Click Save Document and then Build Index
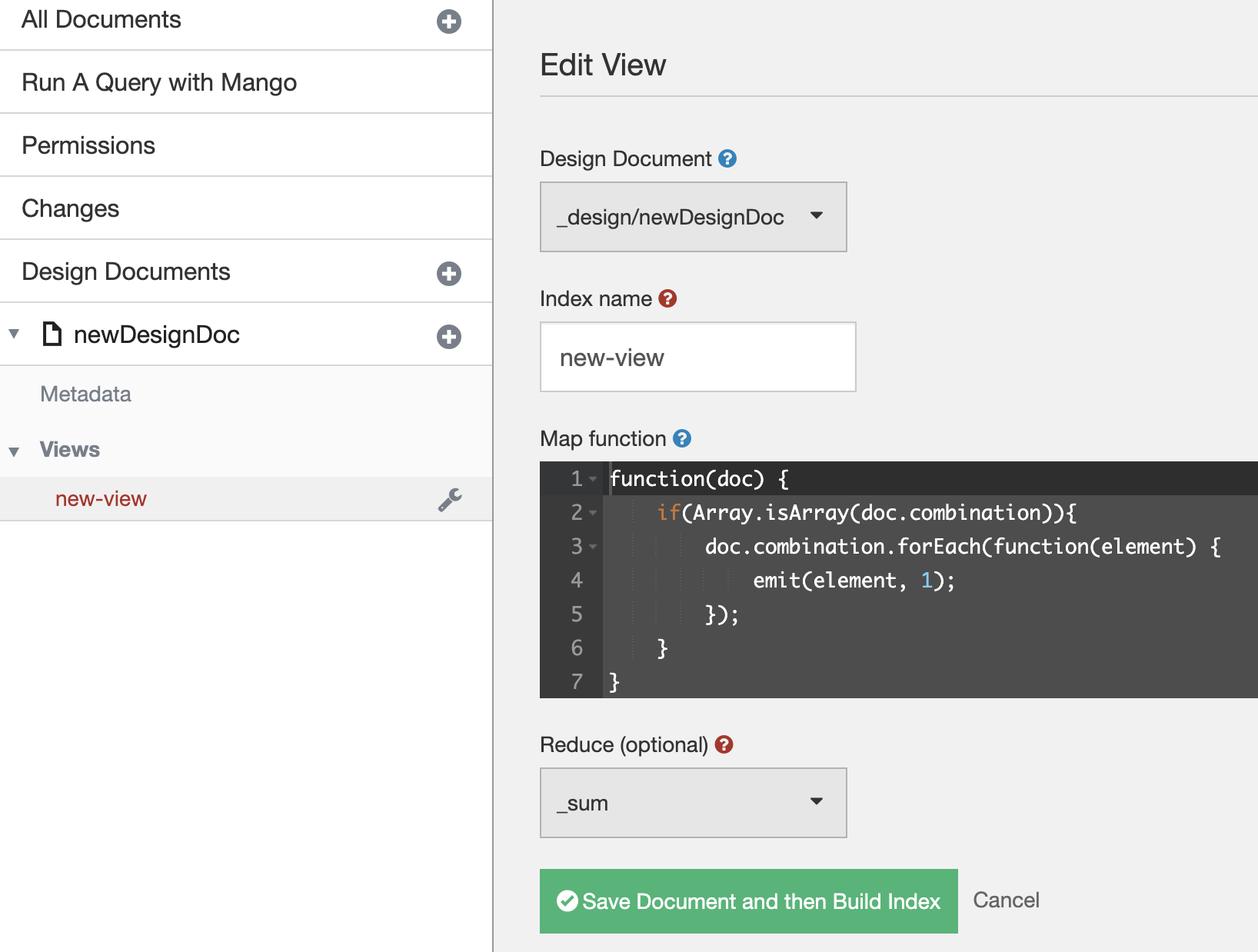This screenshot has width=1258, height=952. click(748, 901)
